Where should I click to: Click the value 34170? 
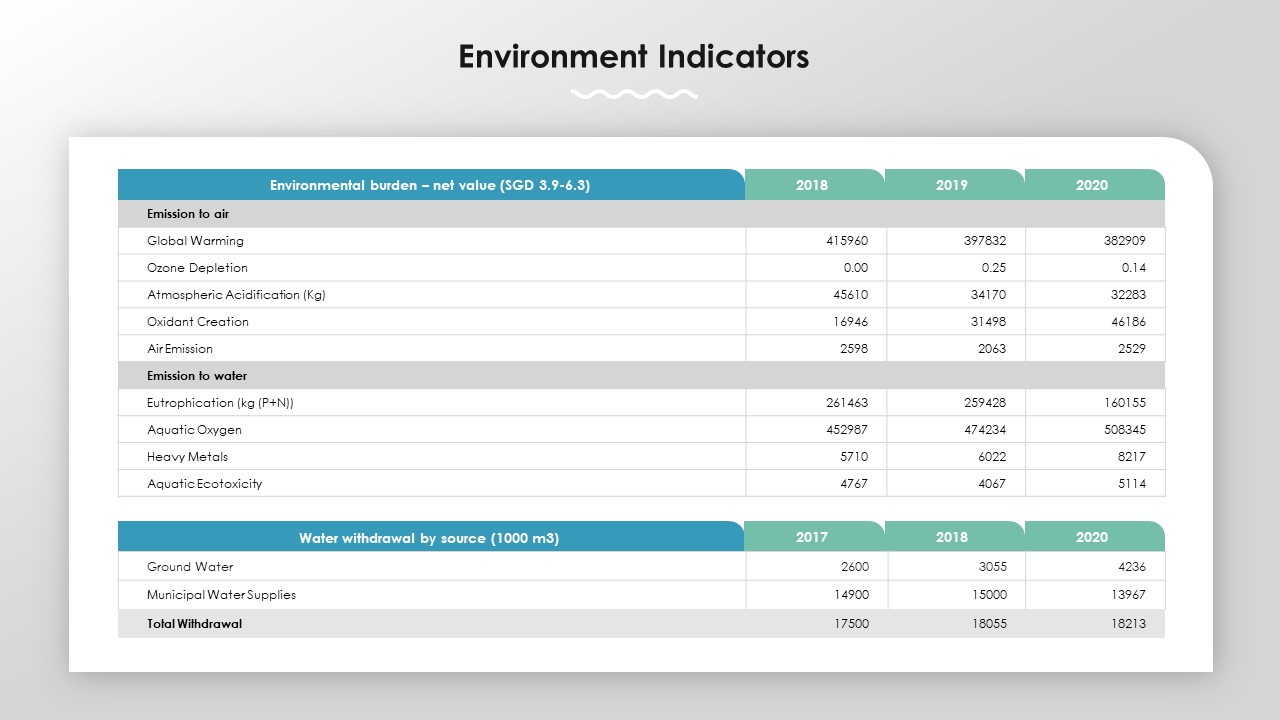click(x=989, y=295)
